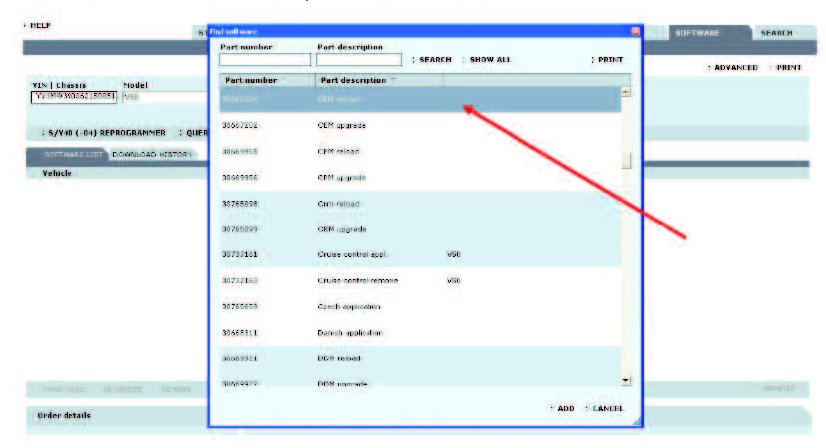Click the scroll-down arrow of the parts list

tap(626, 381)
